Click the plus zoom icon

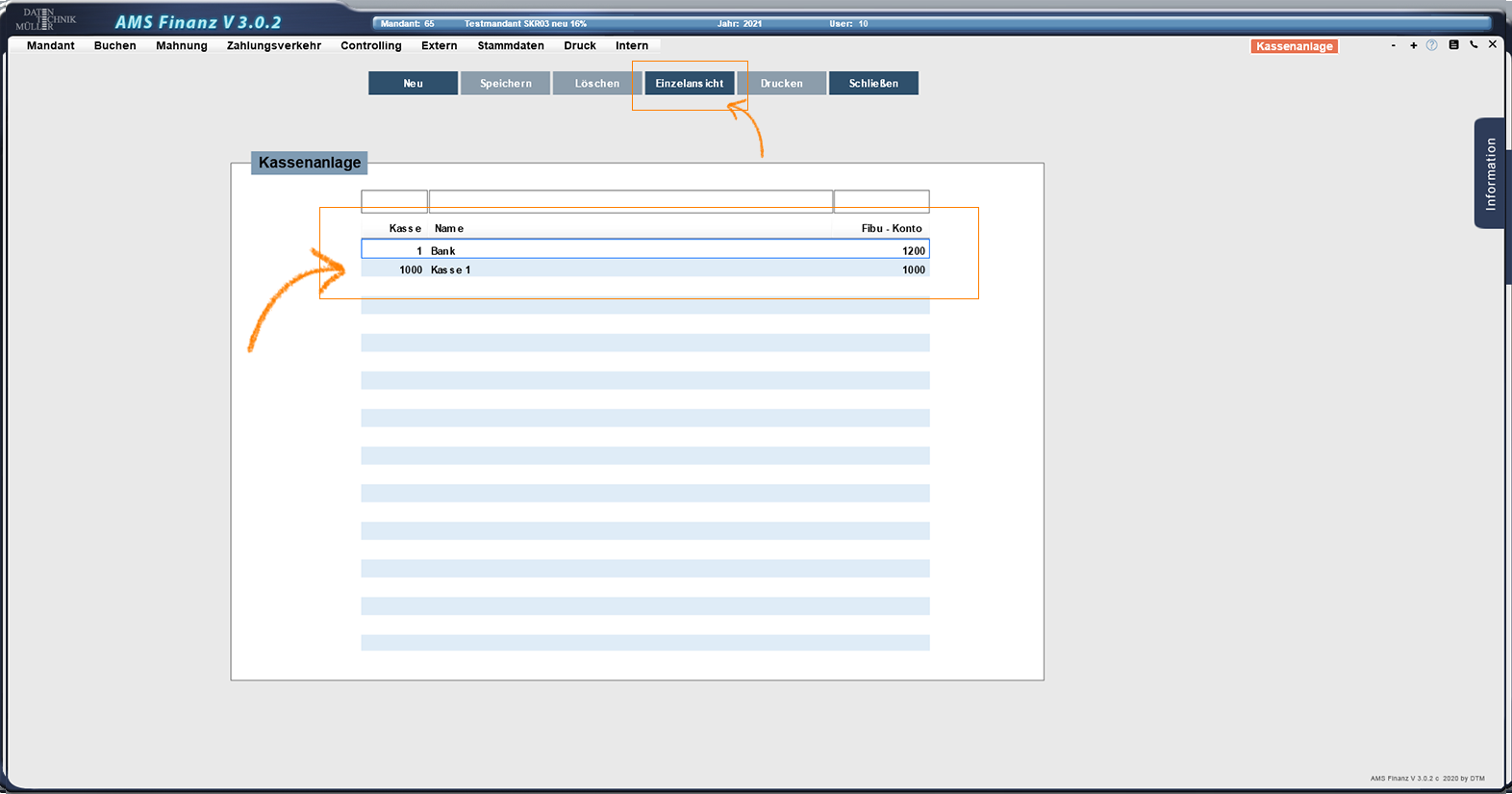click(x=1413, y=45)
